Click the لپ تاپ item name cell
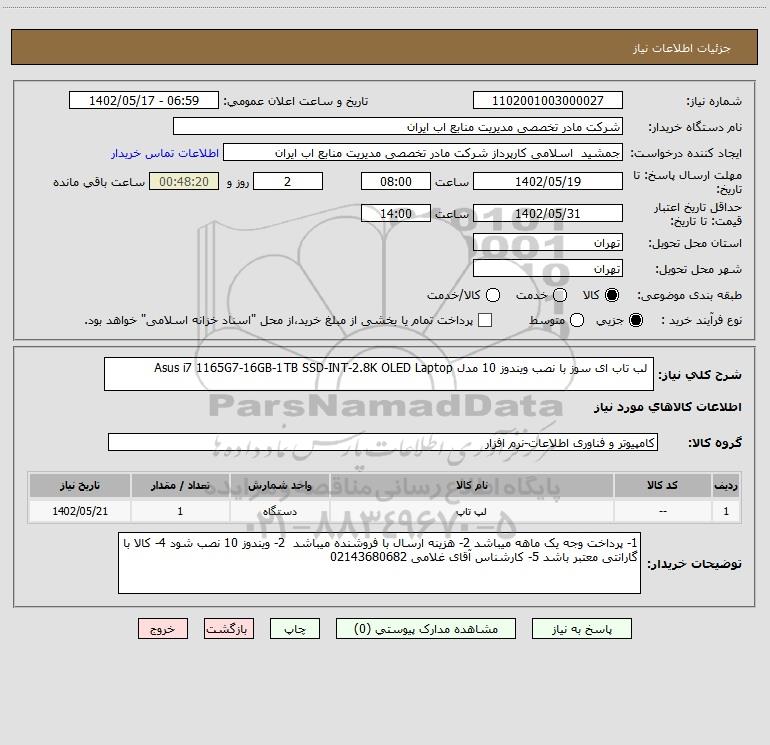The image size is (770, 745). click(471, 511)
